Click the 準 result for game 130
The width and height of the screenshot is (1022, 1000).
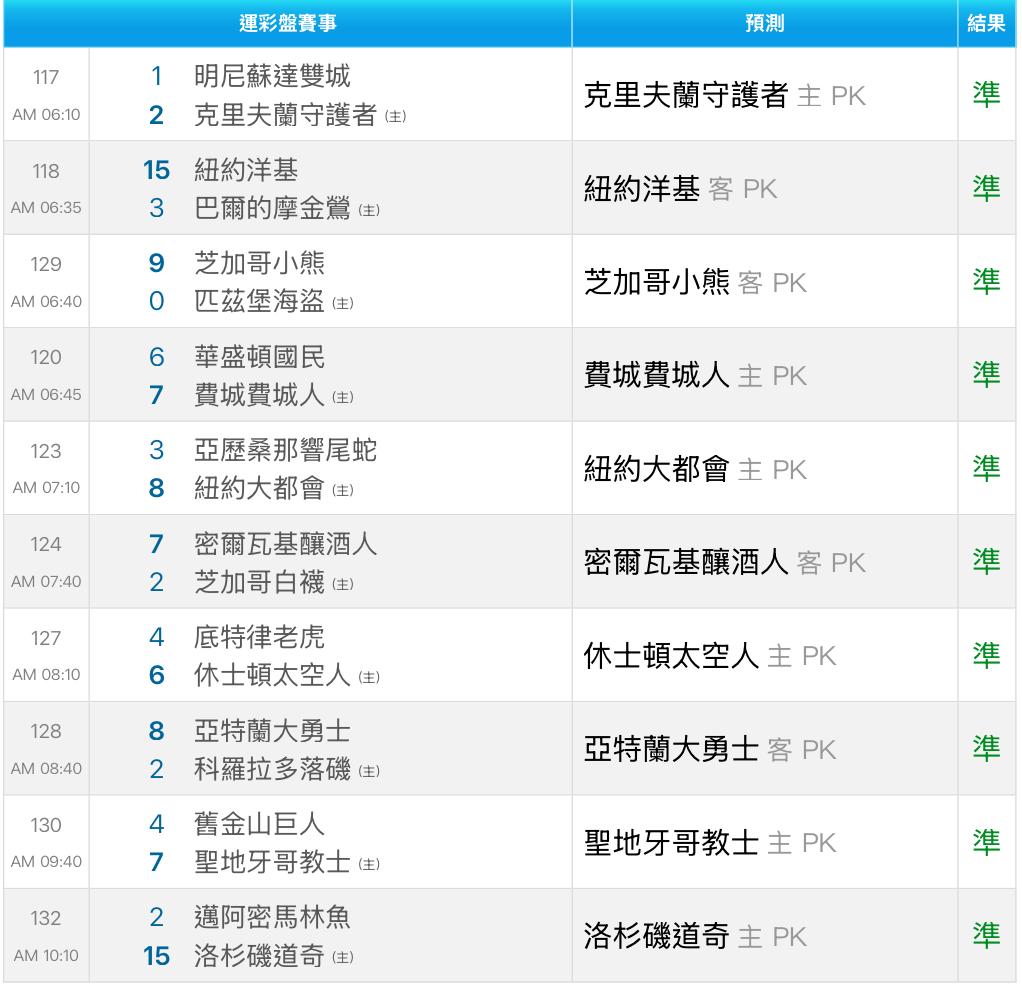[x=986, y=842]
